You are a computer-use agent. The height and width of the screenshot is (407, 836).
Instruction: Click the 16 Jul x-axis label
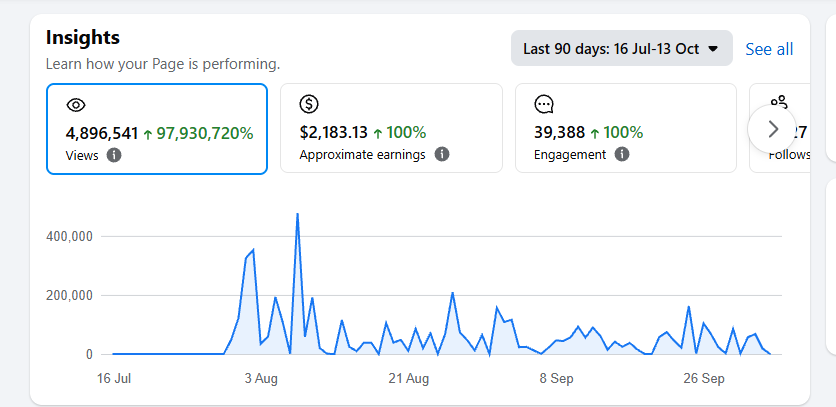click(114, 379)
